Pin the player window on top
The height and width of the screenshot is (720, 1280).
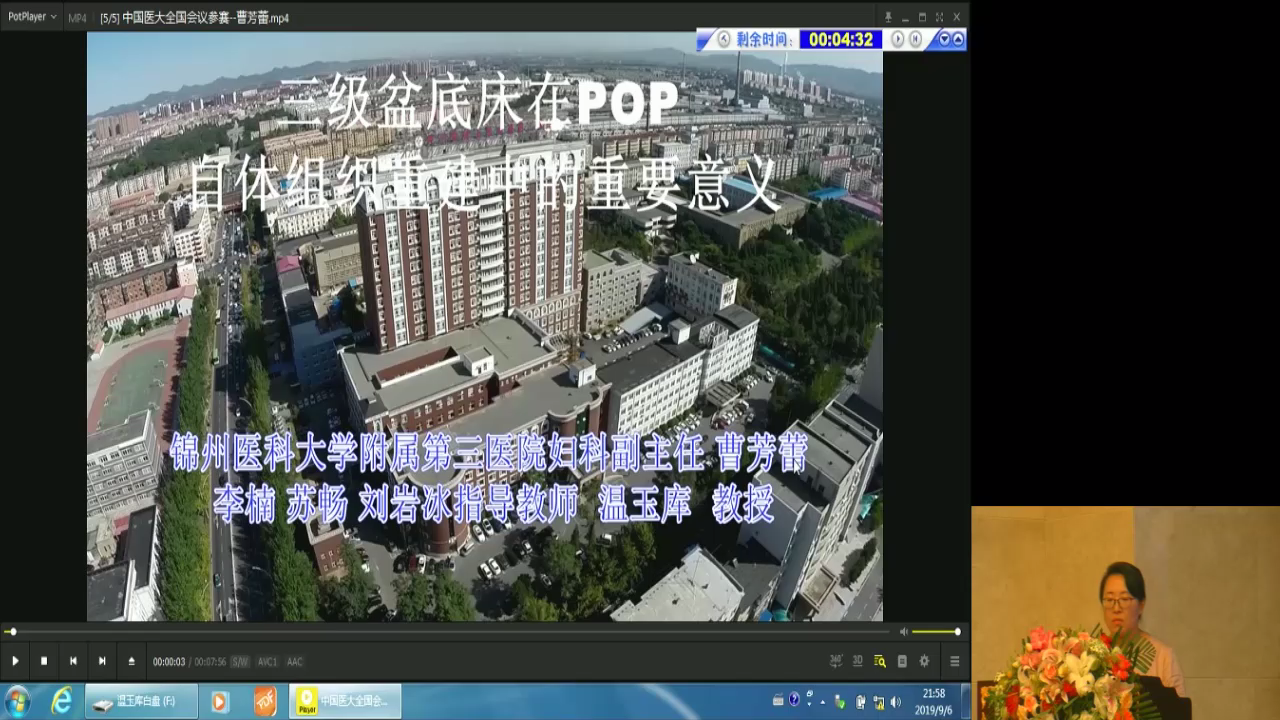click(x=888, y=17)
